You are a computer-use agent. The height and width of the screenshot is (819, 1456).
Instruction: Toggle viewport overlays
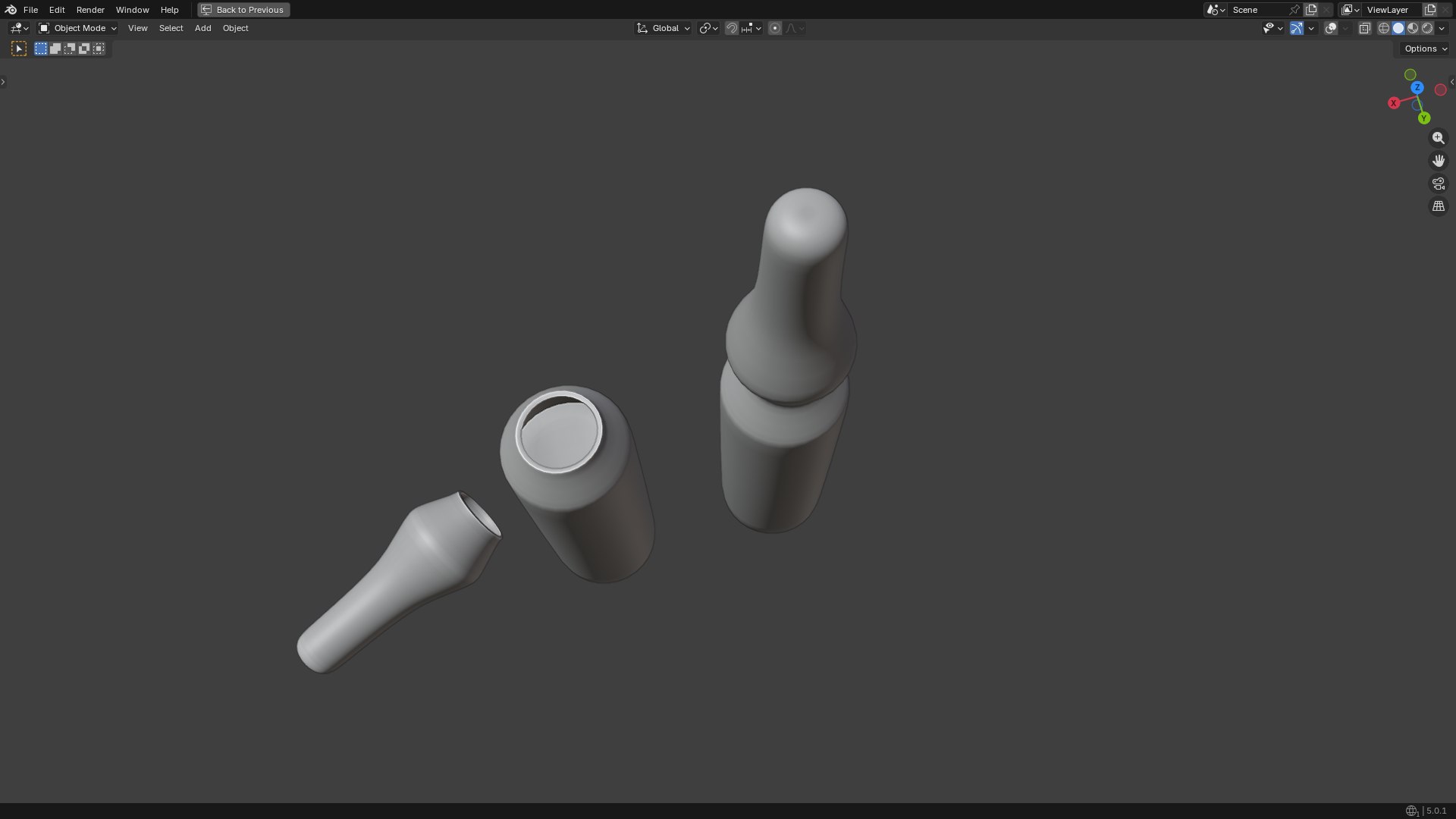1331,28
